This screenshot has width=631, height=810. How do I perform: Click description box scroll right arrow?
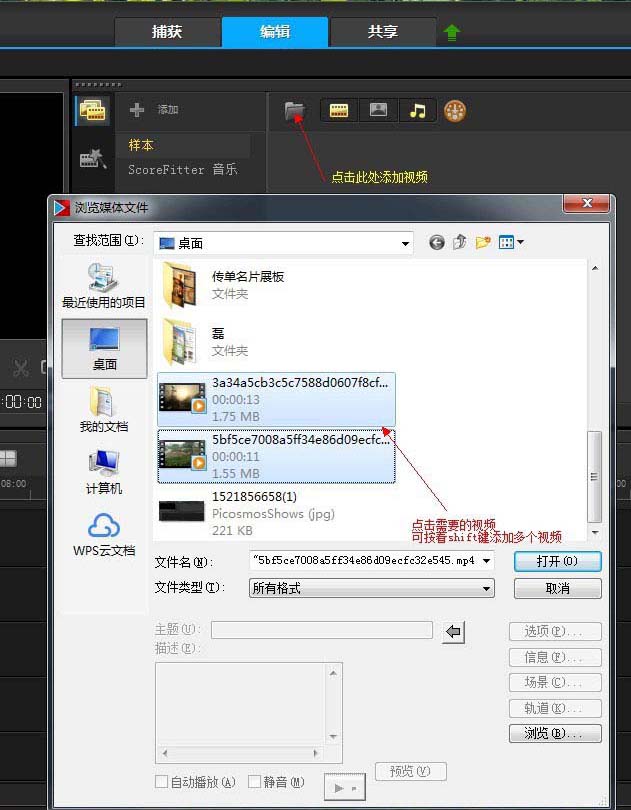click(315, 754)
